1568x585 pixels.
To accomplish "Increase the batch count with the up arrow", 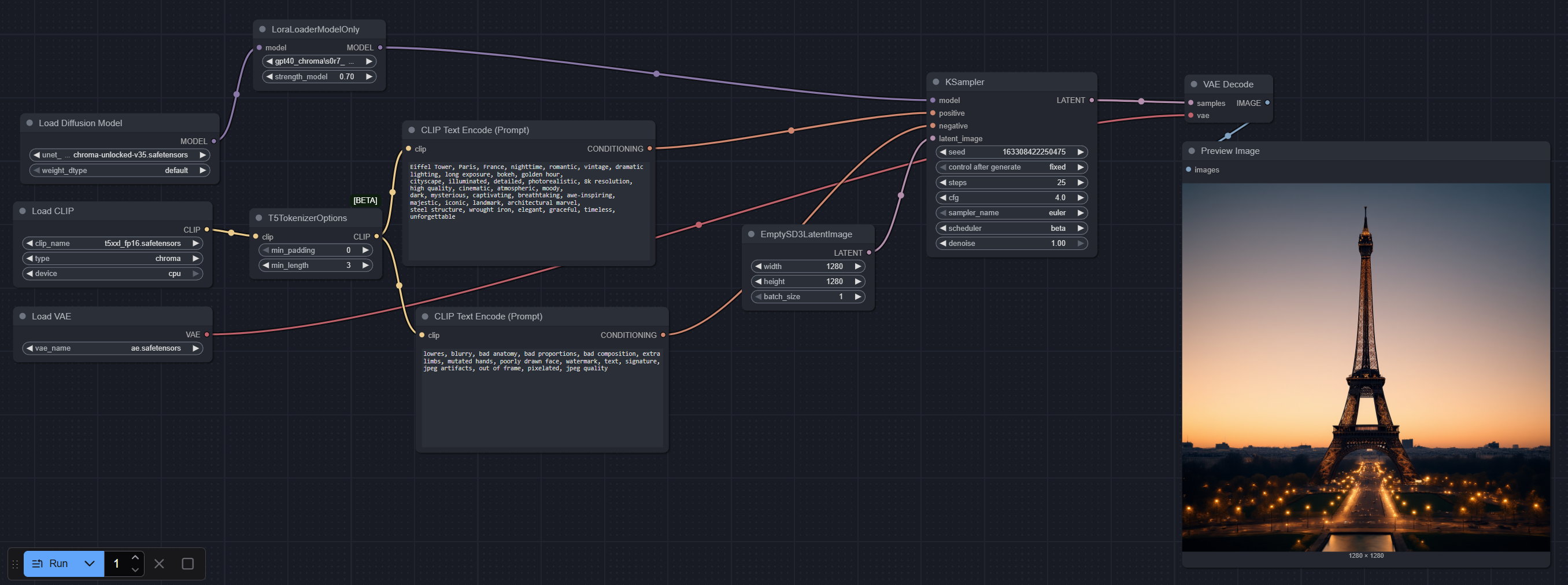I will (x=135, y=558).
